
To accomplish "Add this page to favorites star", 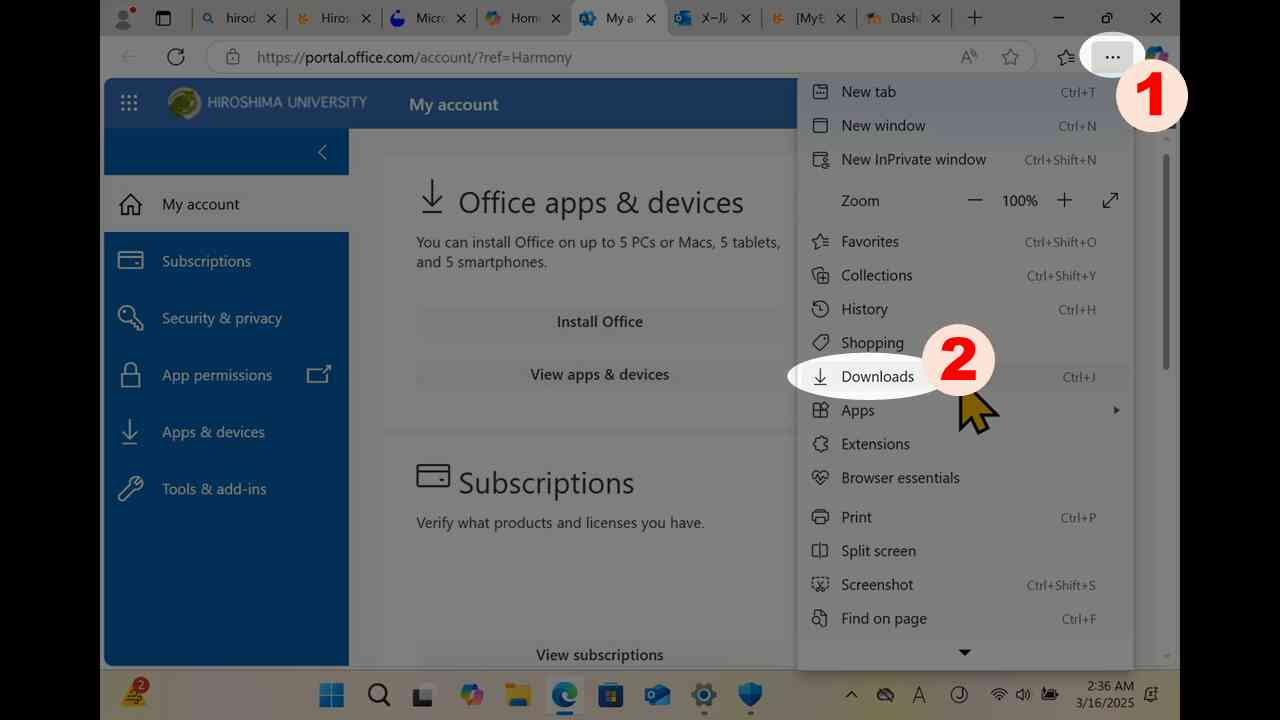I will pyautogui.click(x=1010, y=57).
